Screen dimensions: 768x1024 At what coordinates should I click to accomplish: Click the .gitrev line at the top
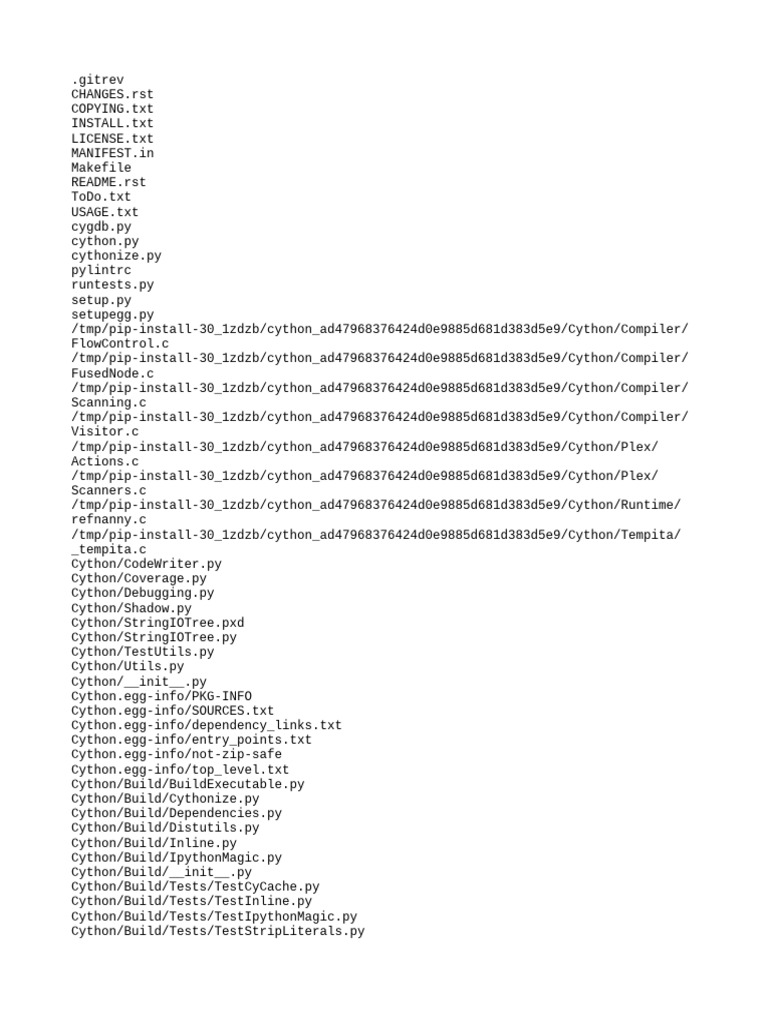[97, 80]
